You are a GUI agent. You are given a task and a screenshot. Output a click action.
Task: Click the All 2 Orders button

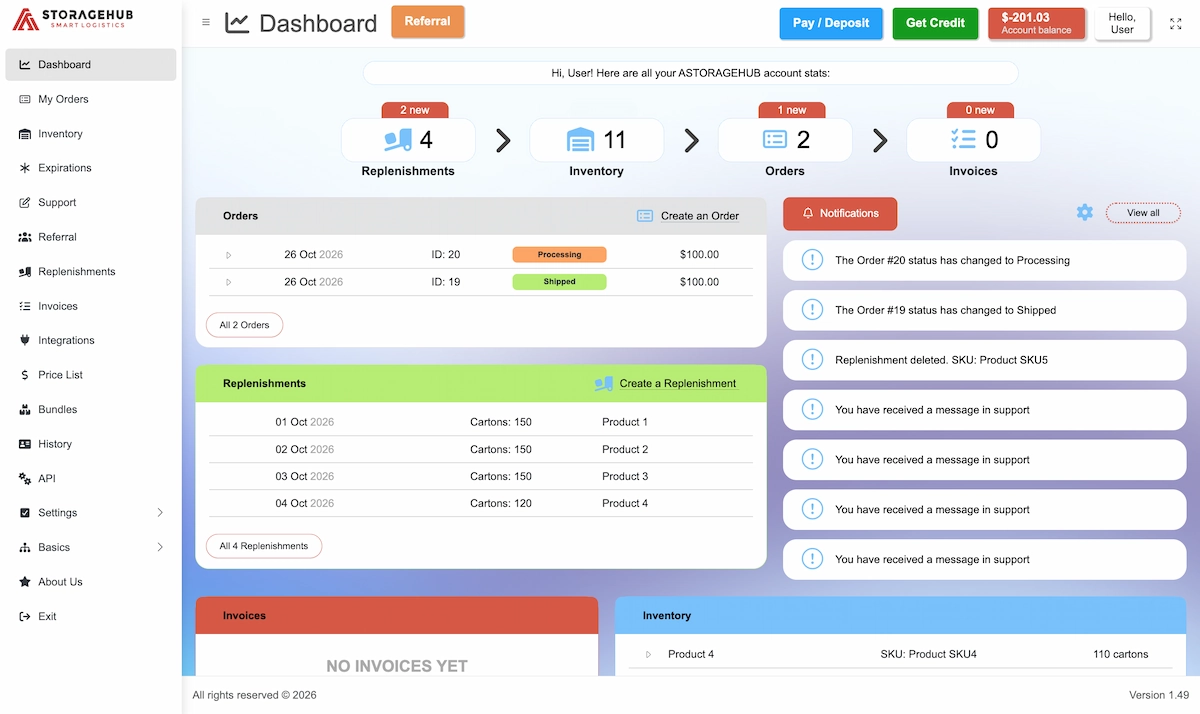click(x=245, y=325)
